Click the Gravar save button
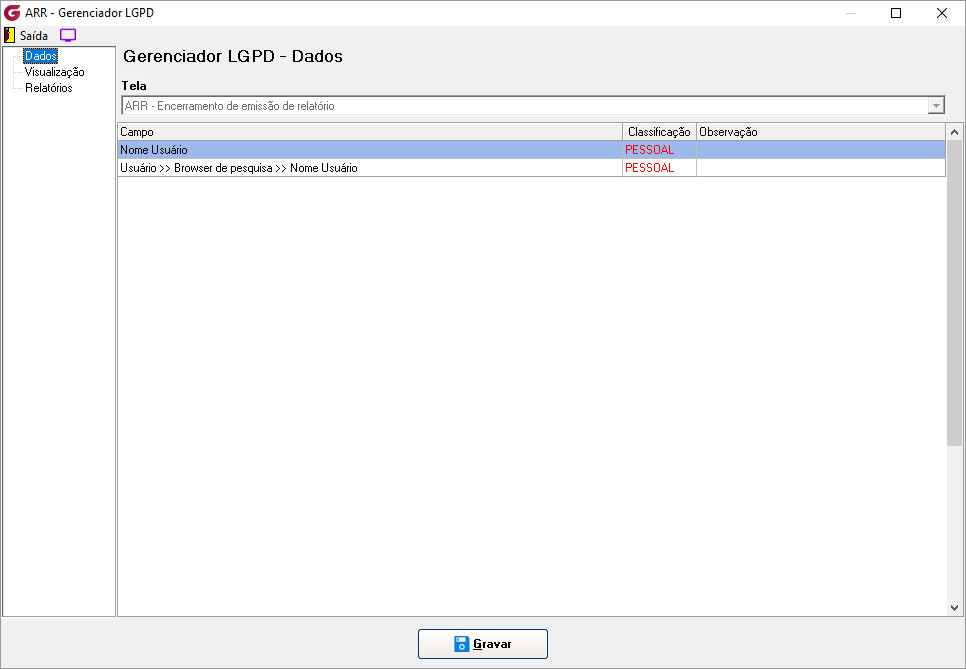The image size is (966, 669). point(482,644)
